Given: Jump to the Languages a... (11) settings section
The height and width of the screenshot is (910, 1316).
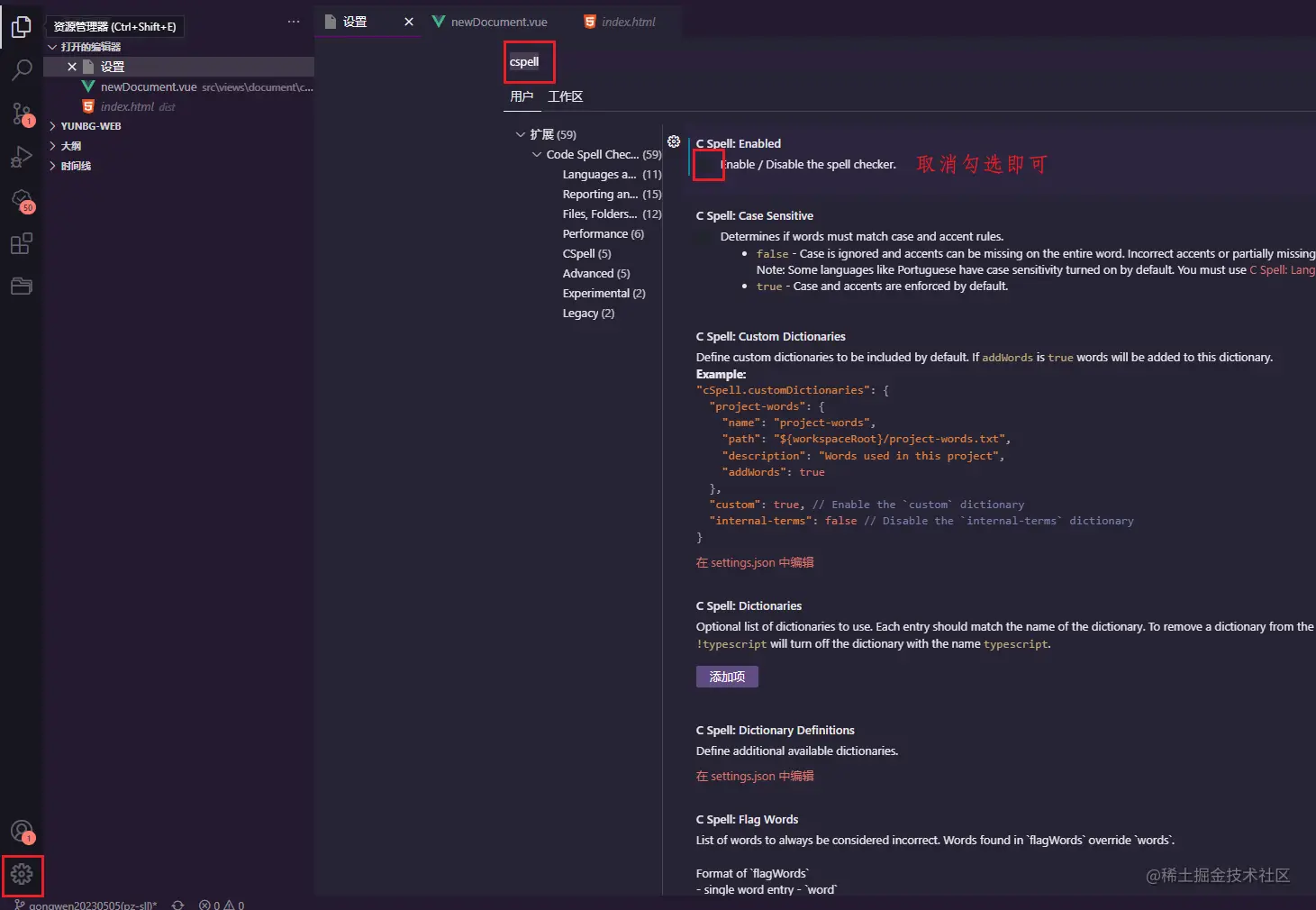Looking at the screenshot, I should 612,174.
